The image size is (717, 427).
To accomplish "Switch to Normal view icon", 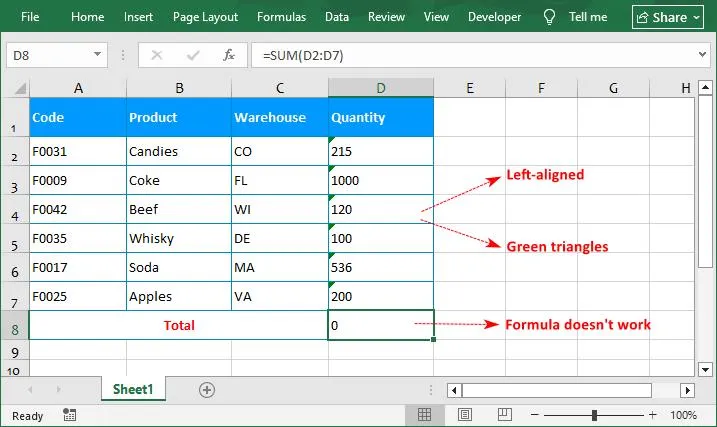I will tap(424, 415).
